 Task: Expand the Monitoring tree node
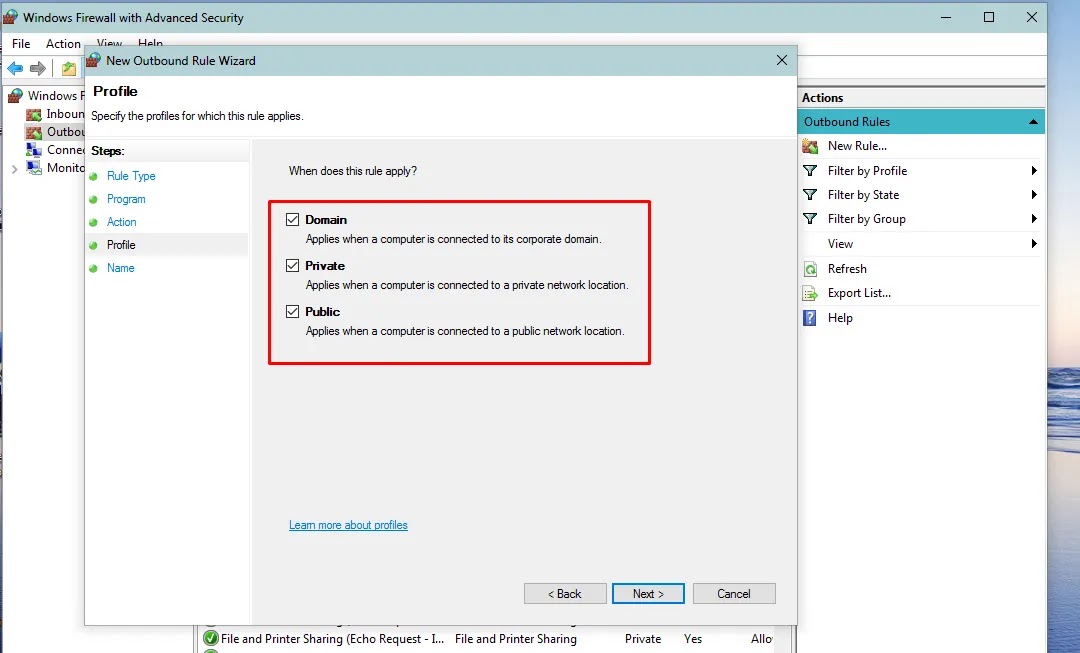click(x=14, y=168)
